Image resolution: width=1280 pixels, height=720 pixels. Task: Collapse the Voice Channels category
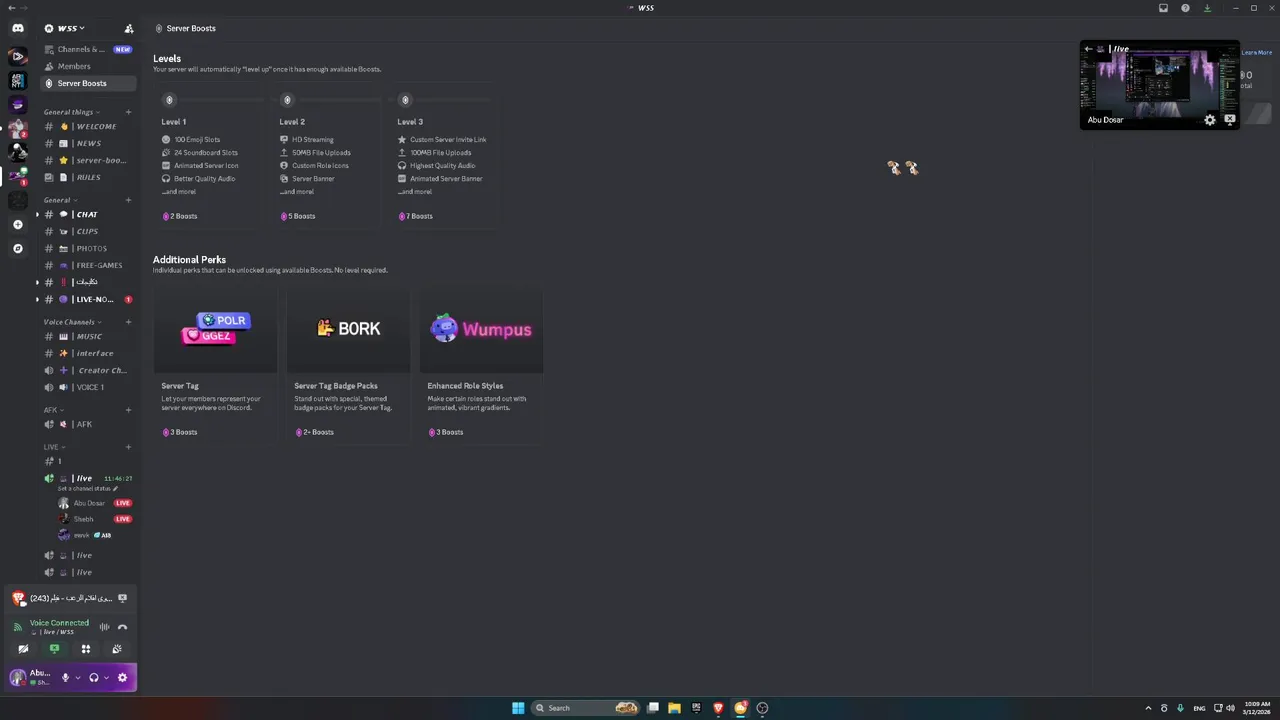(x=72, y=322)
